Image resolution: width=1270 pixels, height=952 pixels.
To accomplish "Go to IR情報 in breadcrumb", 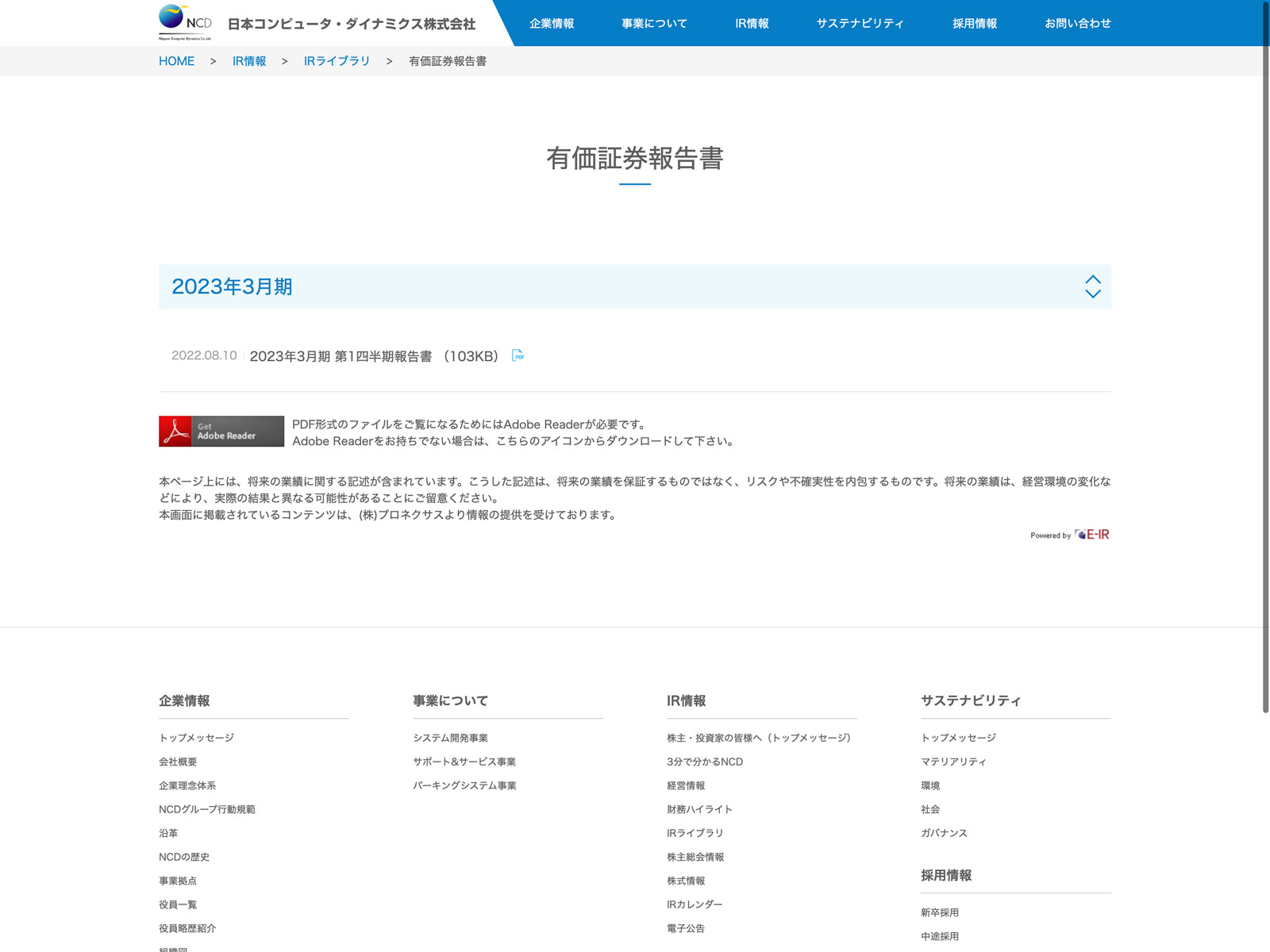I will [249, 61].
